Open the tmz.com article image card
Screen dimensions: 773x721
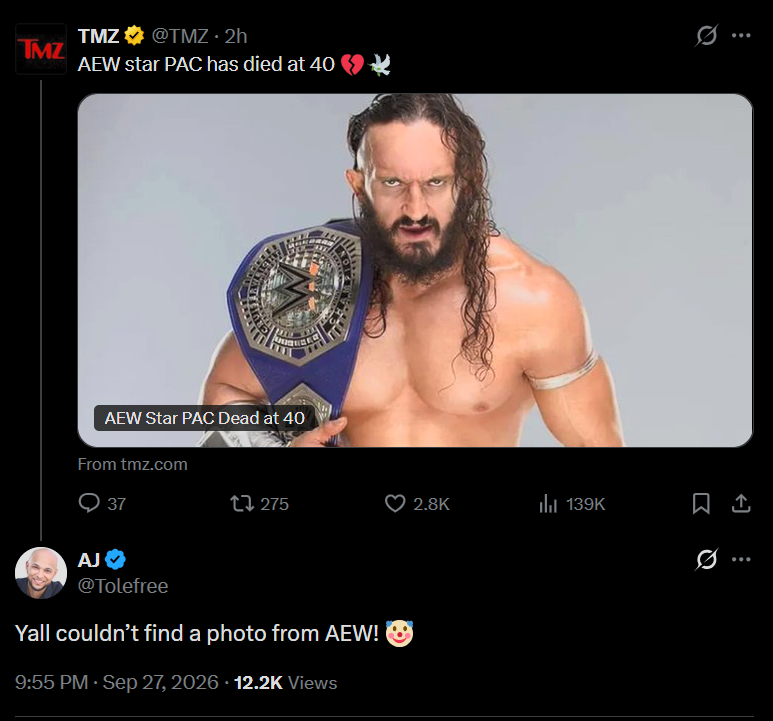[415, 270]
